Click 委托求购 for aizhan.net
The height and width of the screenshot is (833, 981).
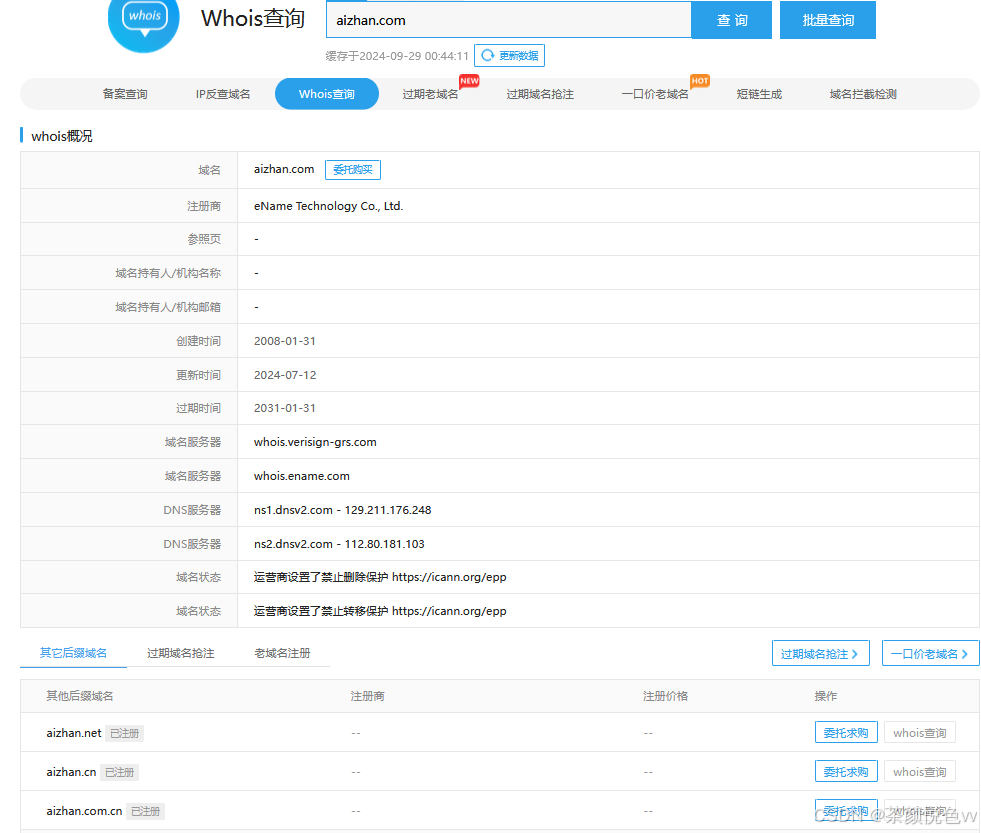846,733
